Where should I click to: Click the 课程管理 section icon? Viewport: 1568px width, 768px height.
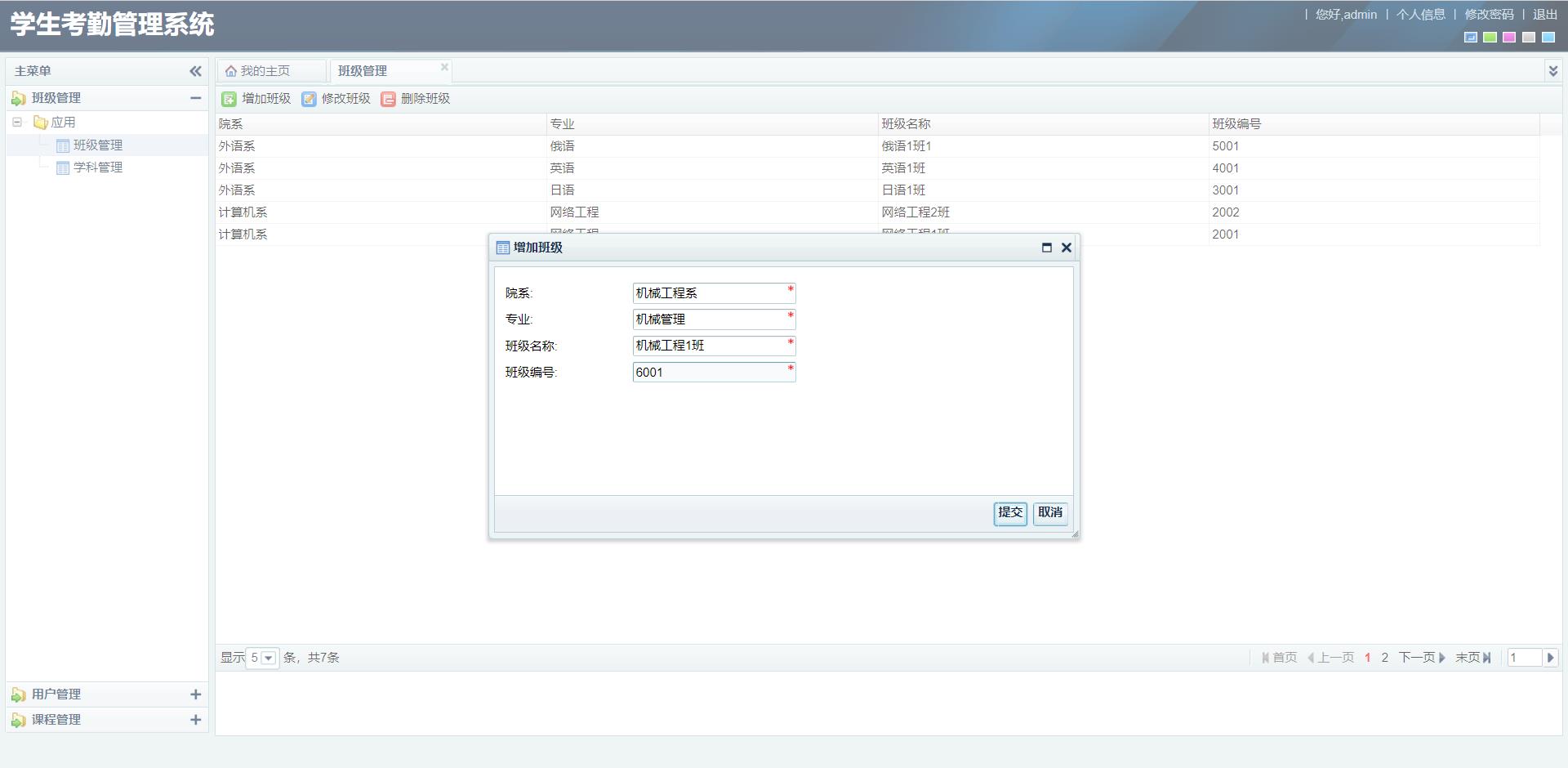pyautogui.click(x=18, y=720)
